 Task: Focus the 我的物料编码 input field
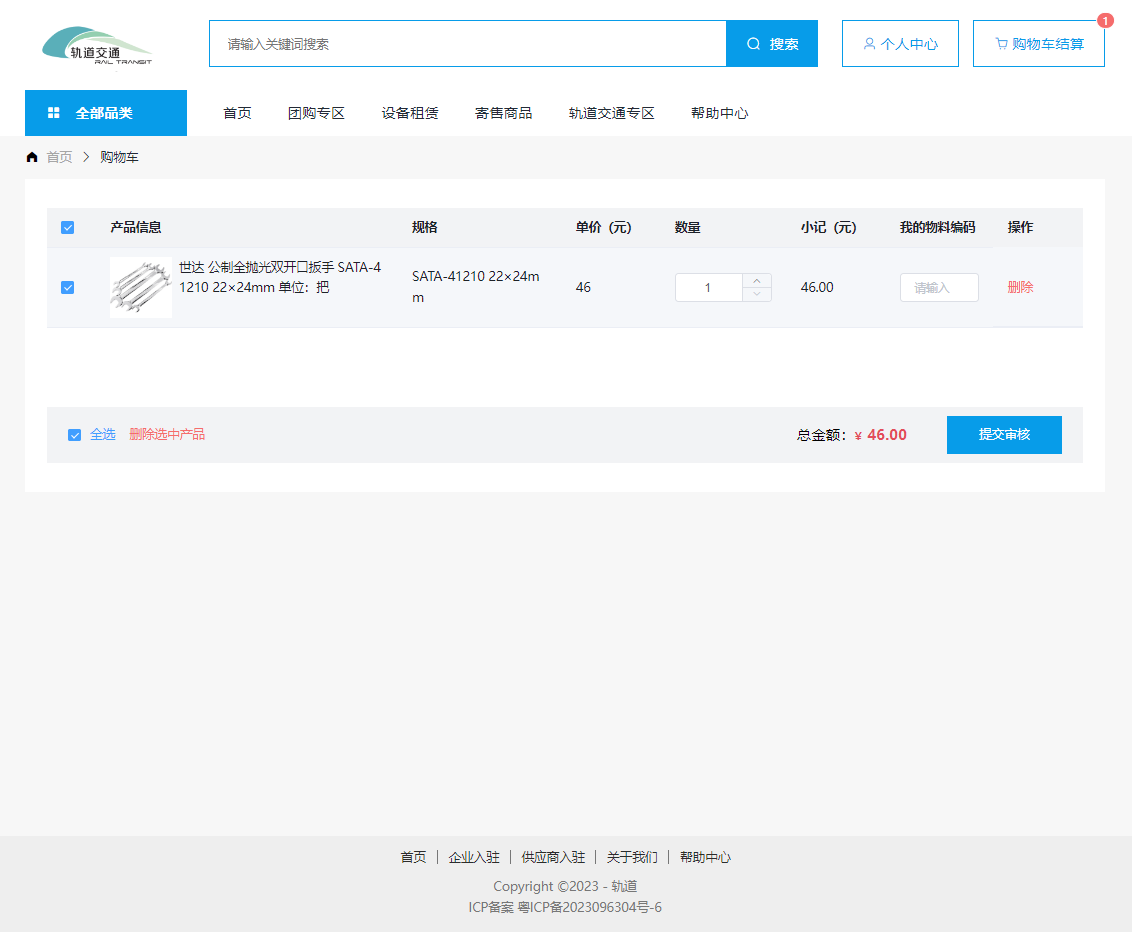point(938,287)
